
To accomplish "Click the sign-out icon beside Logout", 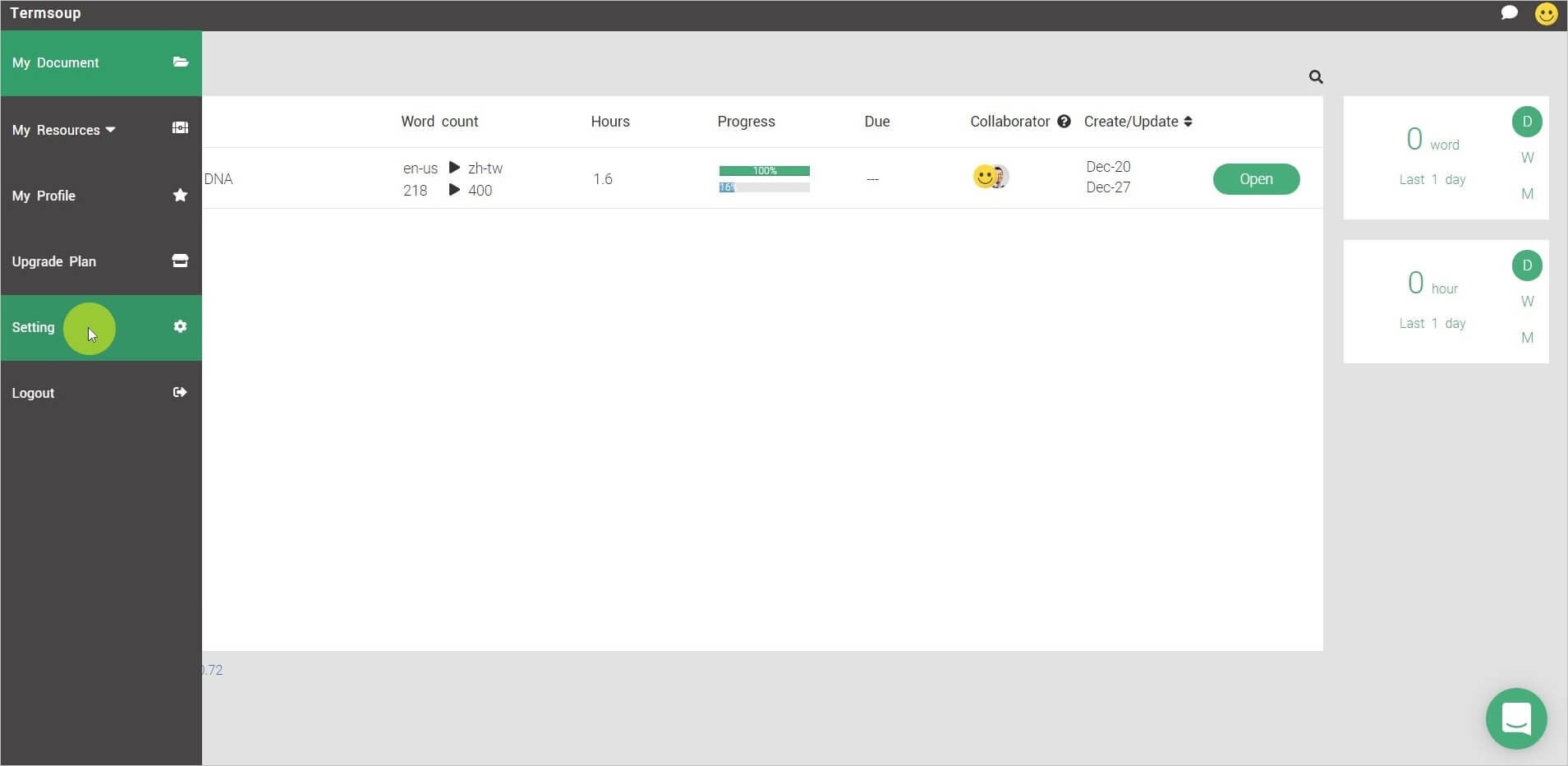I will point(180,392).
